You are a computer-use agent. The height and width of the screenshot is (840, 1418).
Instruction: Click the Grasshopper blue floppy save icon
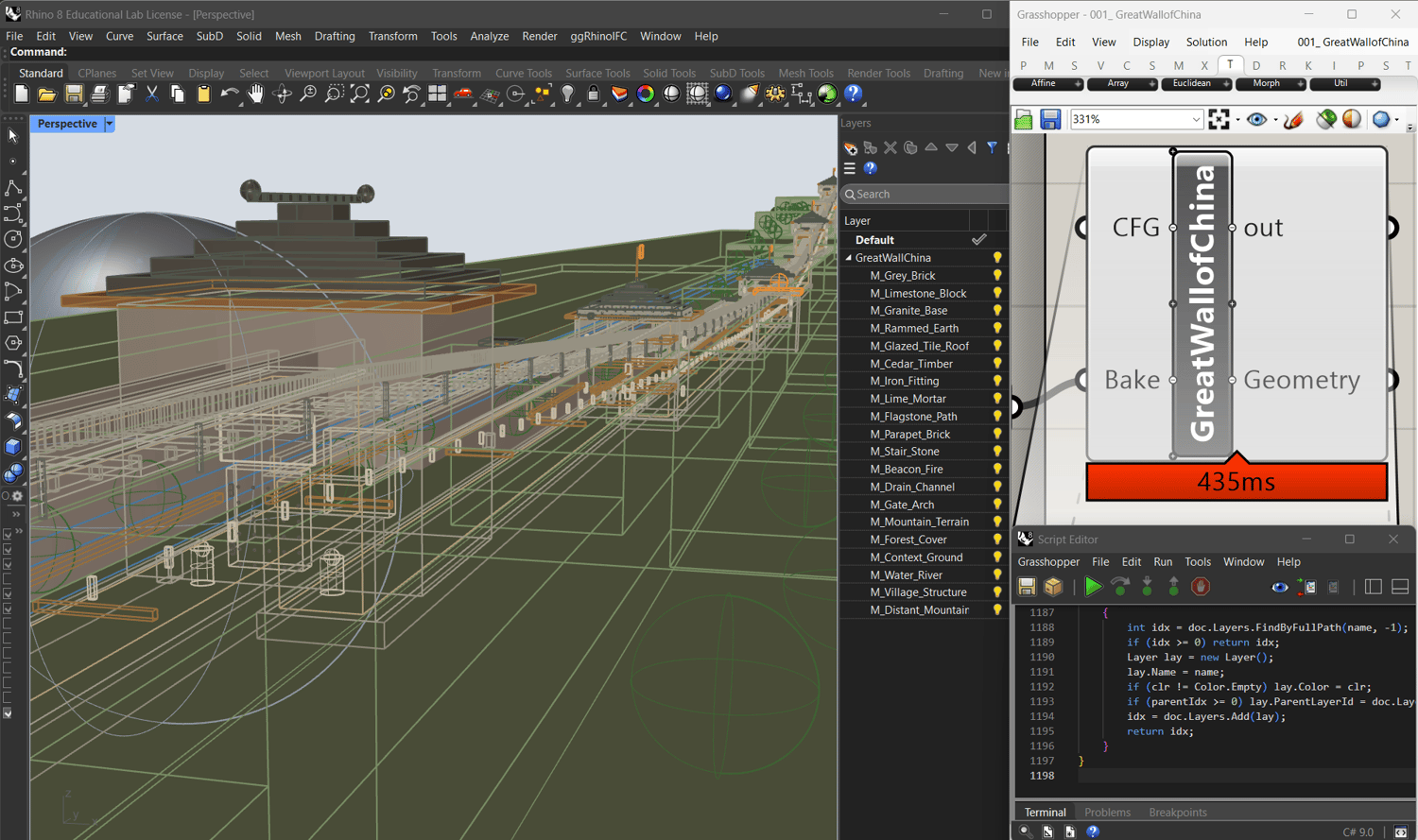click(x=1050, y=119)
